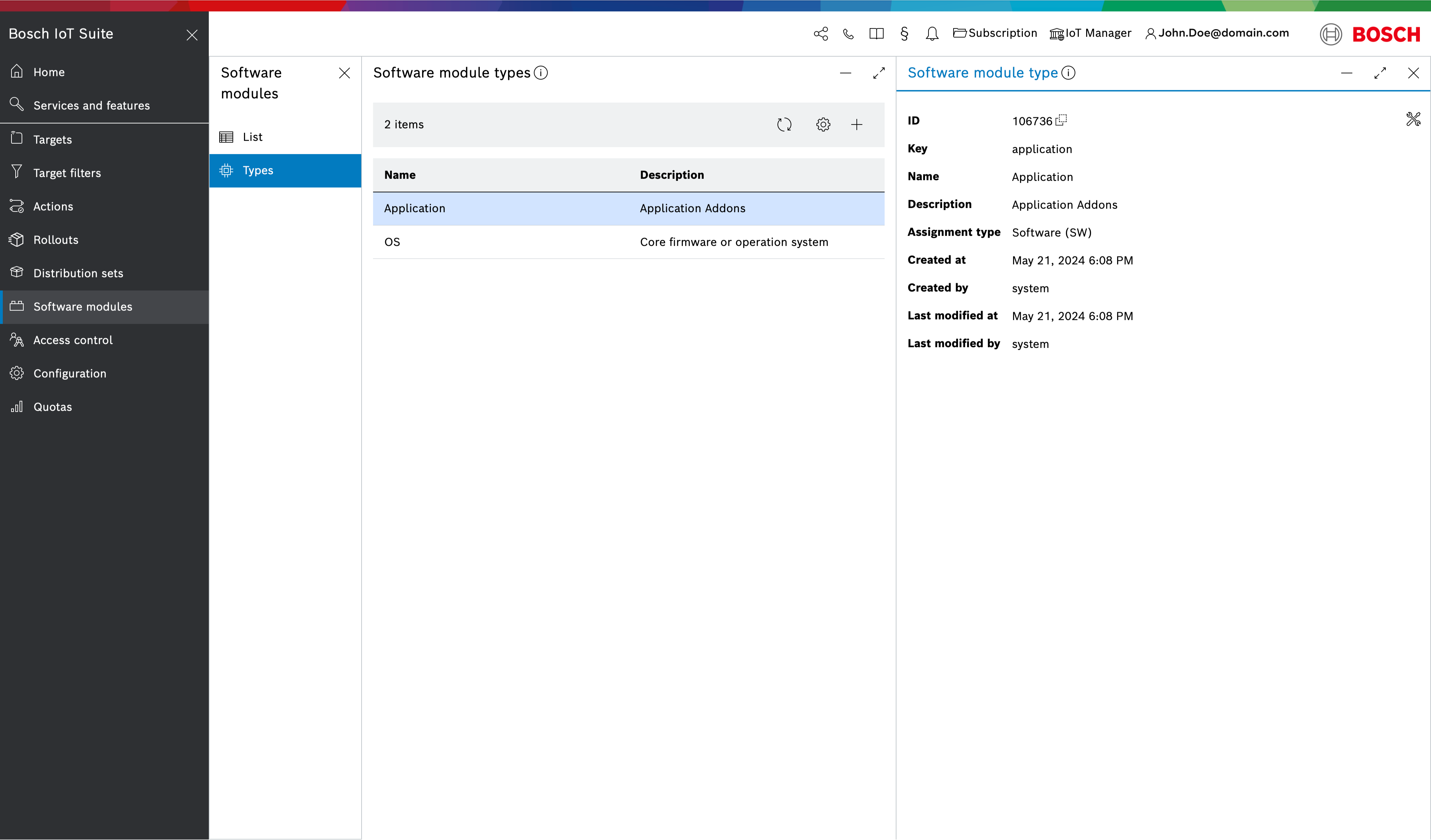This screenshot has width=1431, height=840.
Task: Open the documentation book icon
Action: click(x=876, y=33)
